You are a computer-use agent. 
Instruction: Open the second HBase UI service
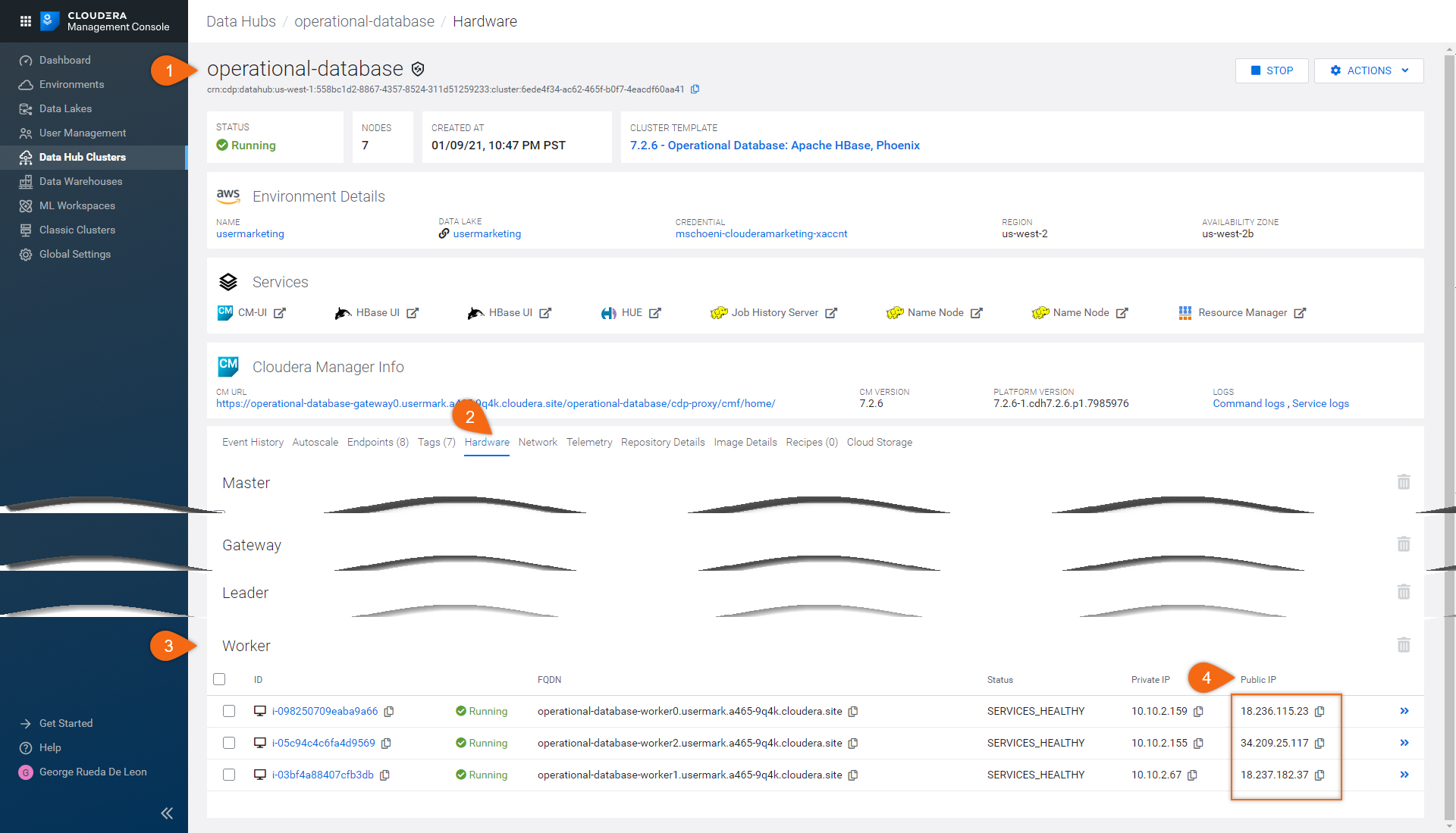tap(510, 313)
